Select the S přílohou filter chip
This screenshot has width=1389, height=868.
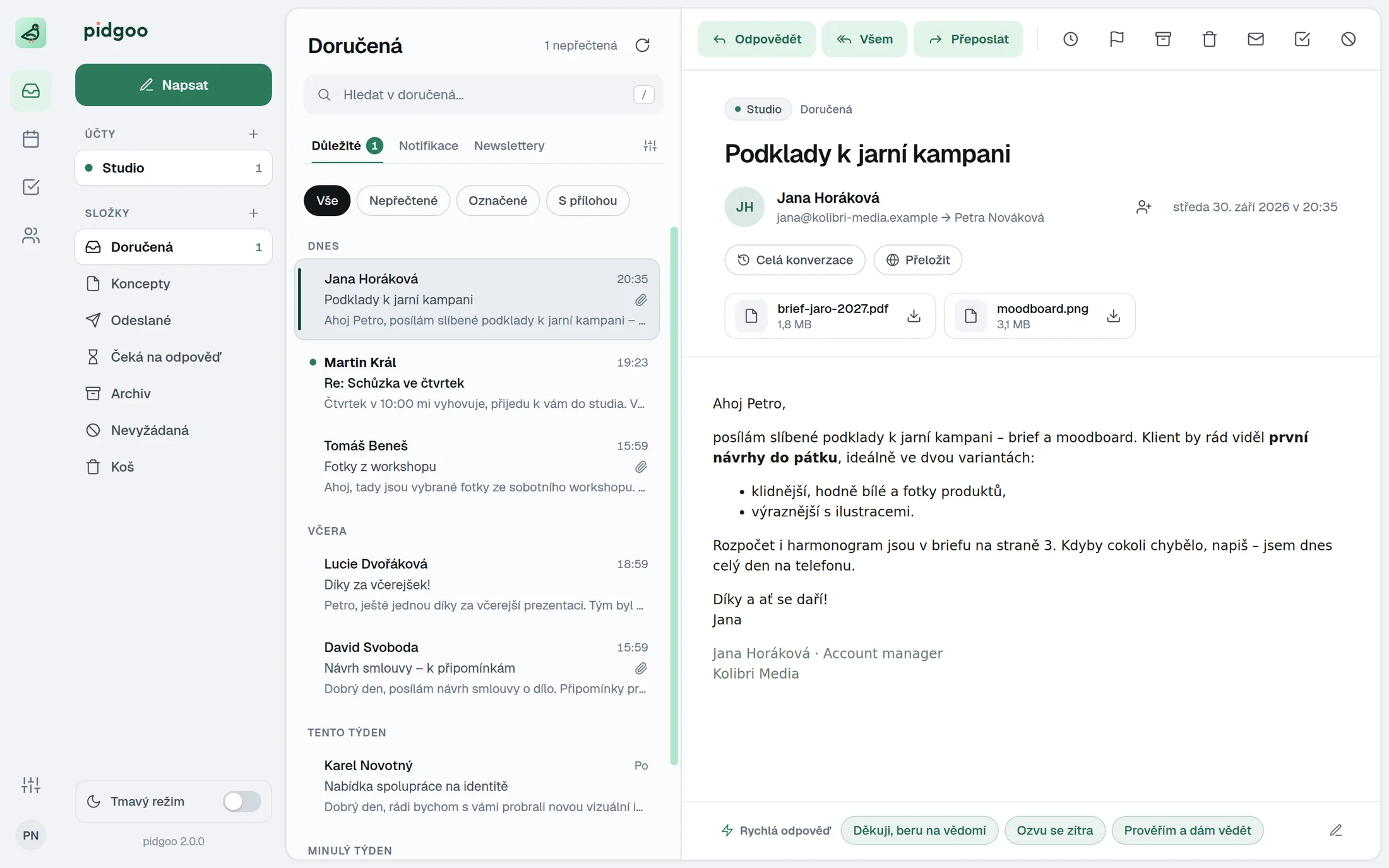tap(588, 201)
